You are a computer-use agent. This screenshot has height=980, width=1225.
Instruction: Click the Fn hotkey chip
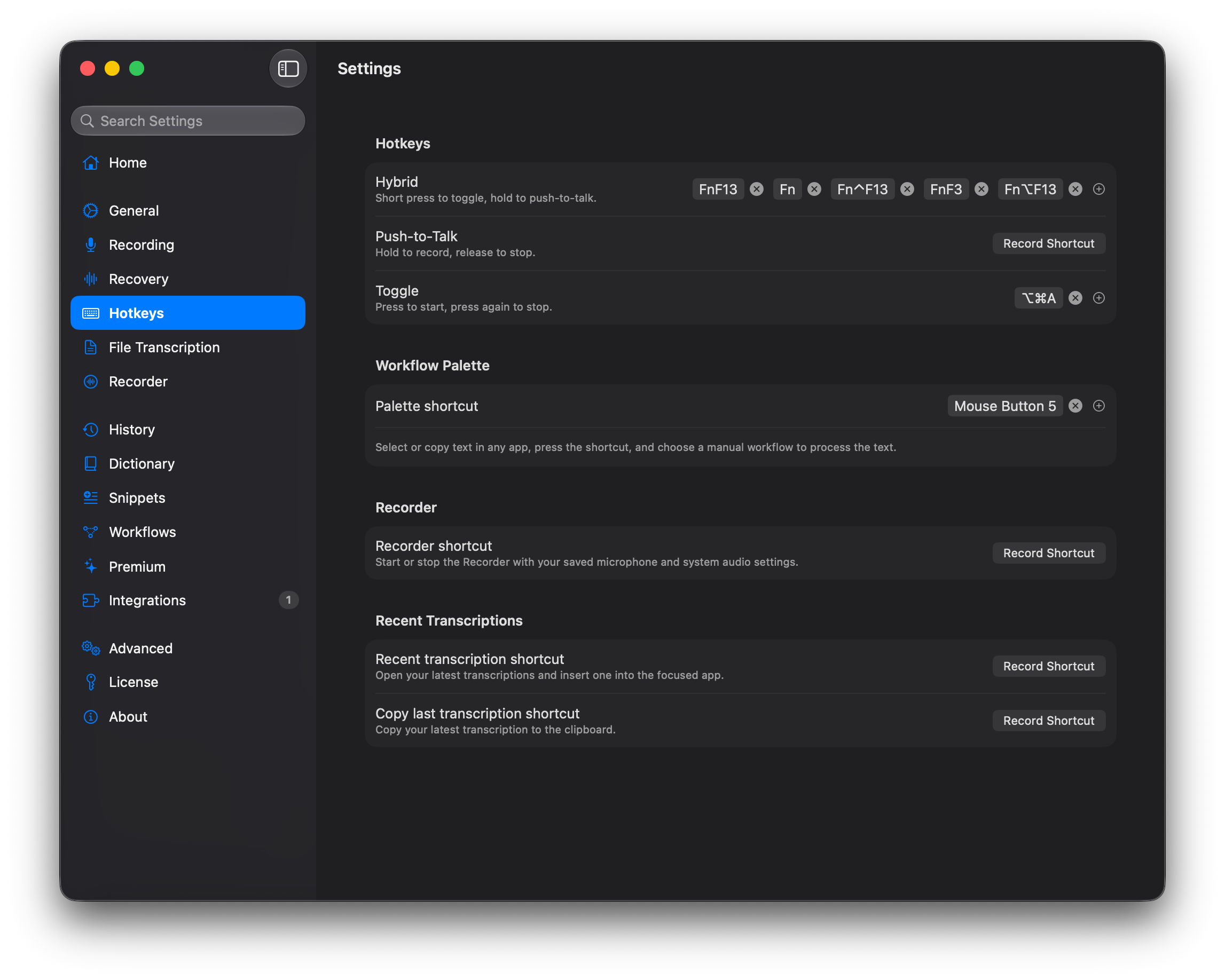pos(788,189)
